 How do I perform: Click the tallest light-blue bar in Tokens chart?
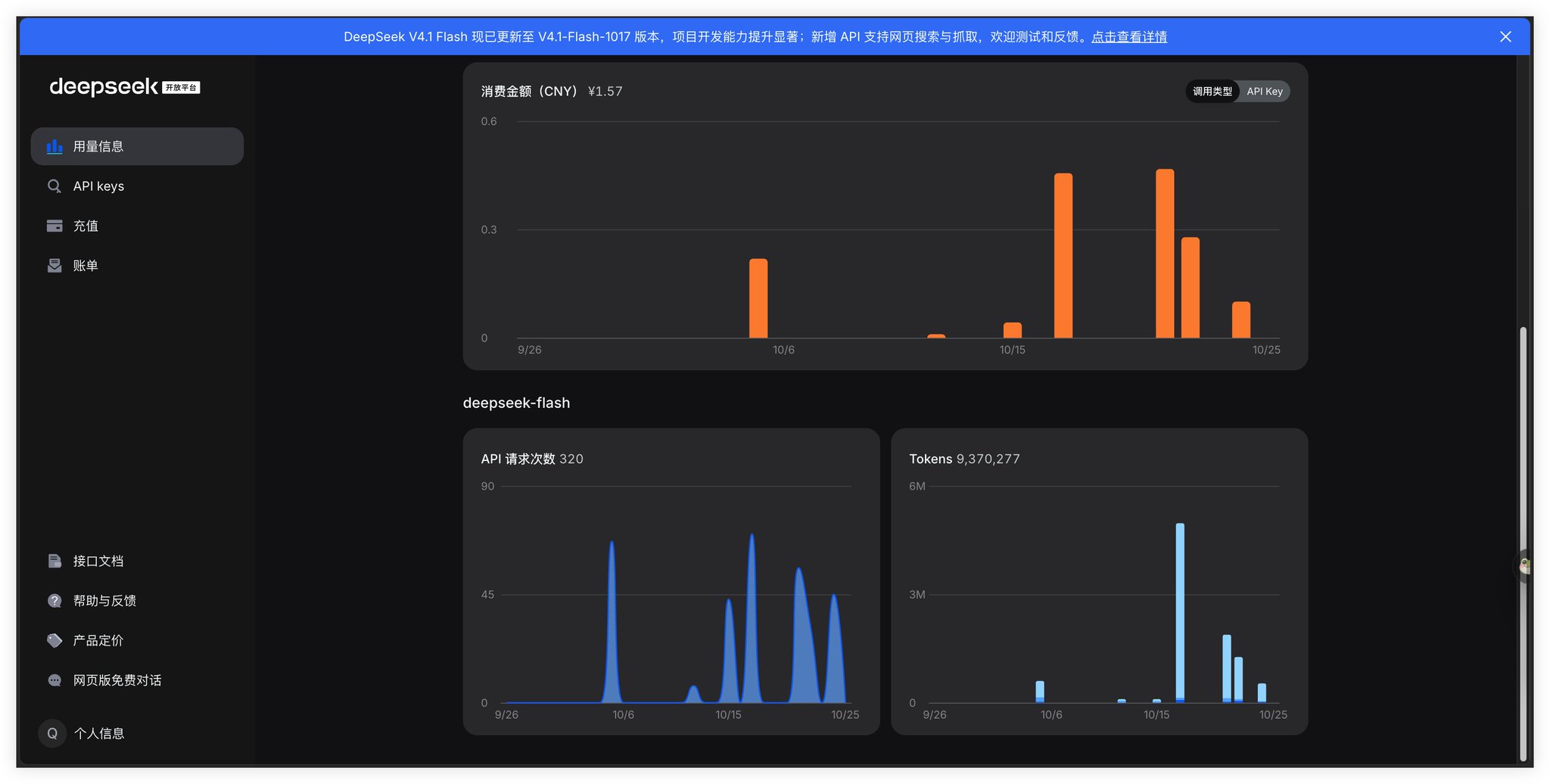tap(1180, 613)
